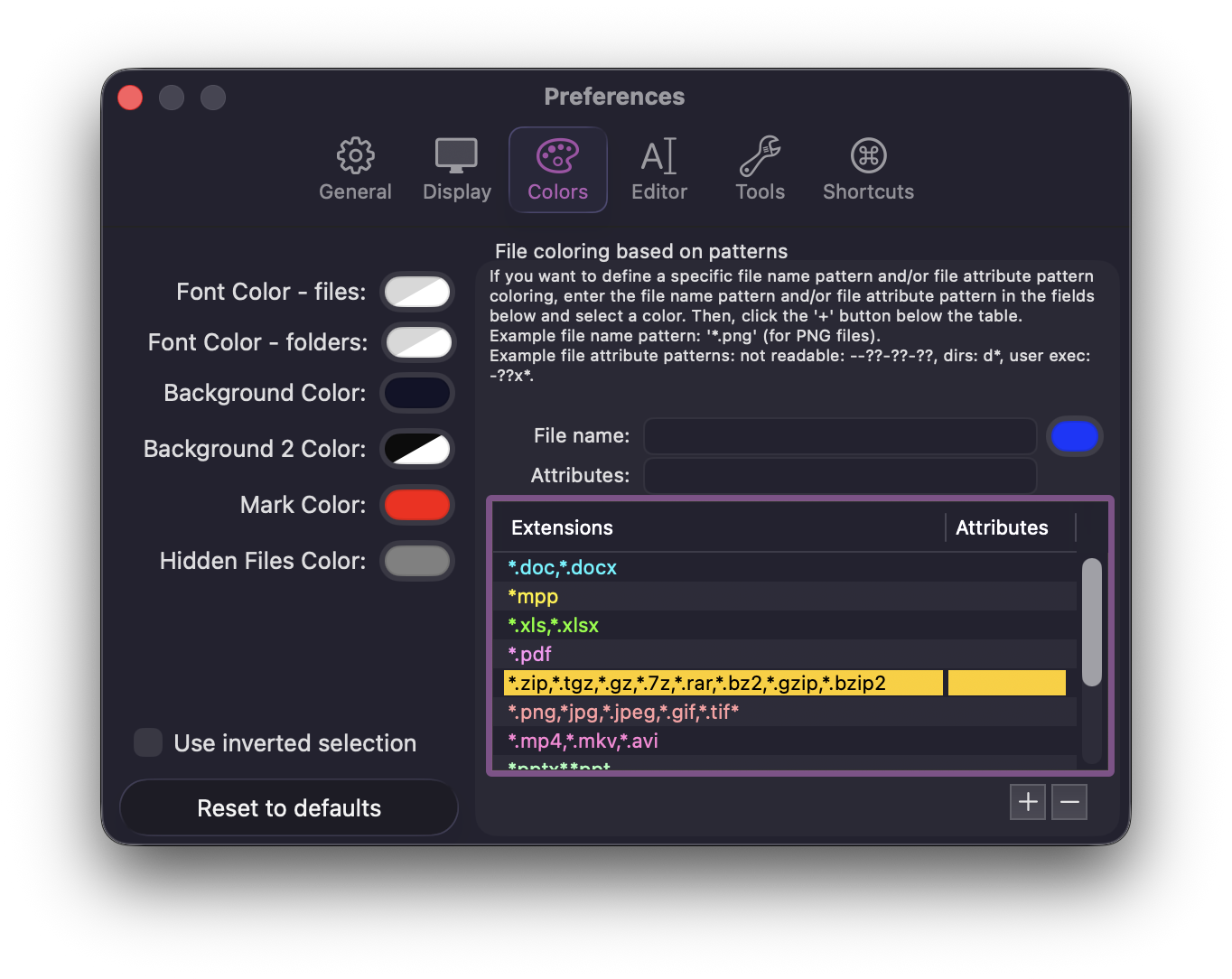1232x979 pixels.
Task: Open the Shortcuts preferences icon
Action: 867,168
